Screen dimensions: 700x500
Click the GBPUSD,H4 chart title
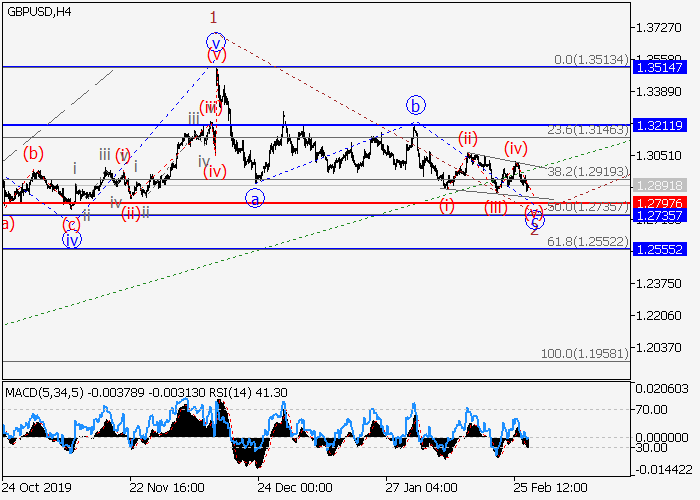[36, 10]
